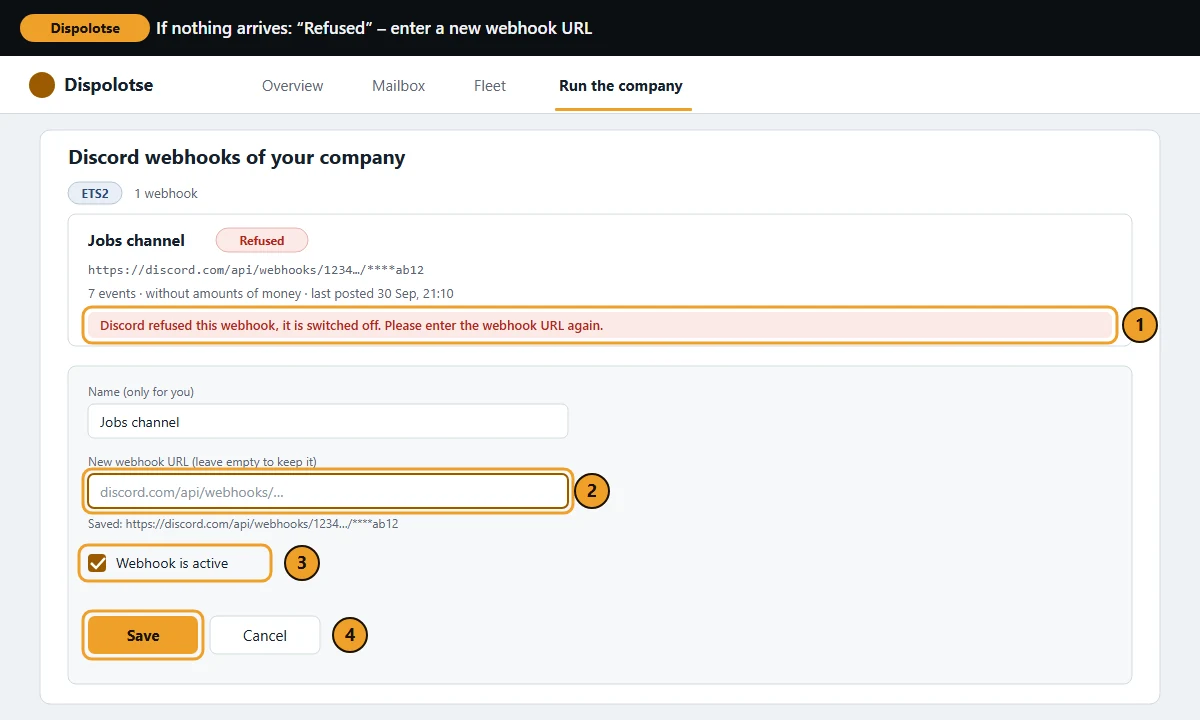Click the Dispolotse pill in the top banner
Viewport: 1200px width, 720px height.
[x=85, y=28]
